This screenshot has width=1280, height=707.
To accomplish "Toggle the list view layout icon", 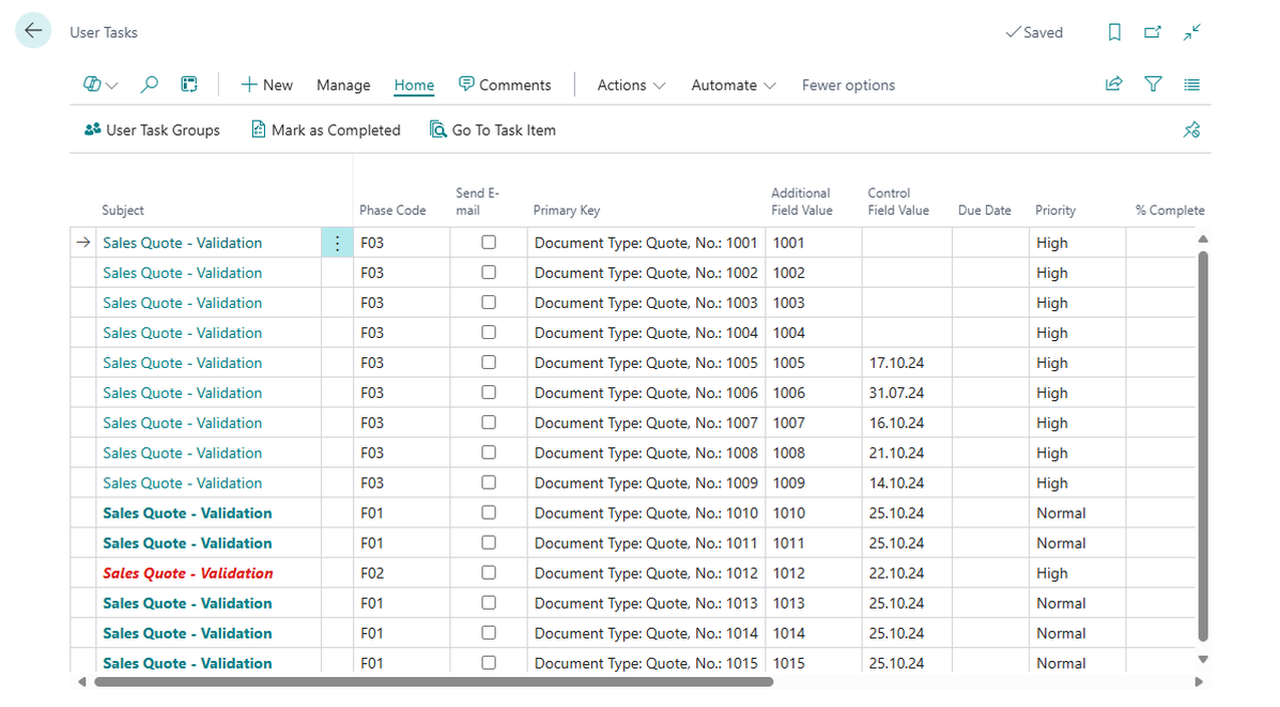I will click(1192, 85).
